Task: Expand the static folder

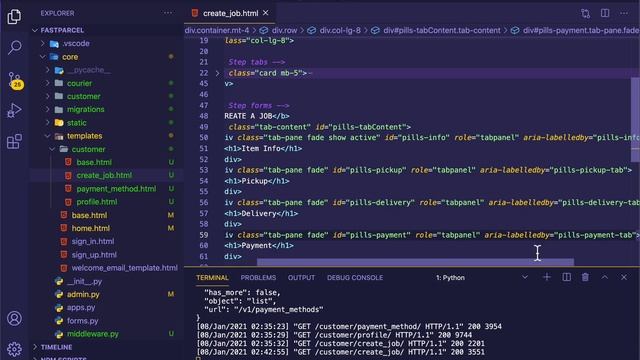Action: click(76, 123)
